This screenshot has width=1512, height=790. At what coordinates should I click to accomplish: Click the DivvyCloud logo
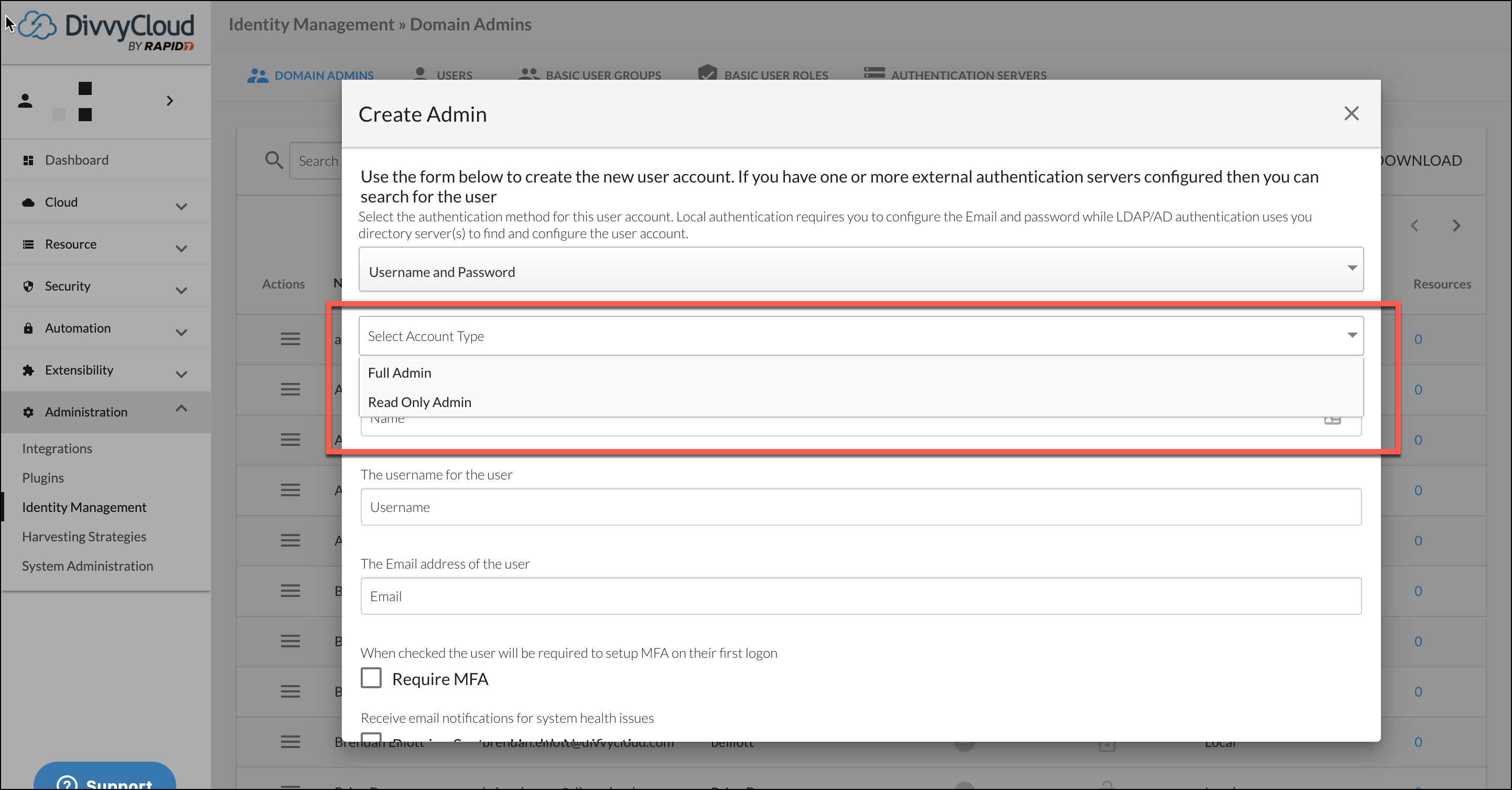(106, 30)
